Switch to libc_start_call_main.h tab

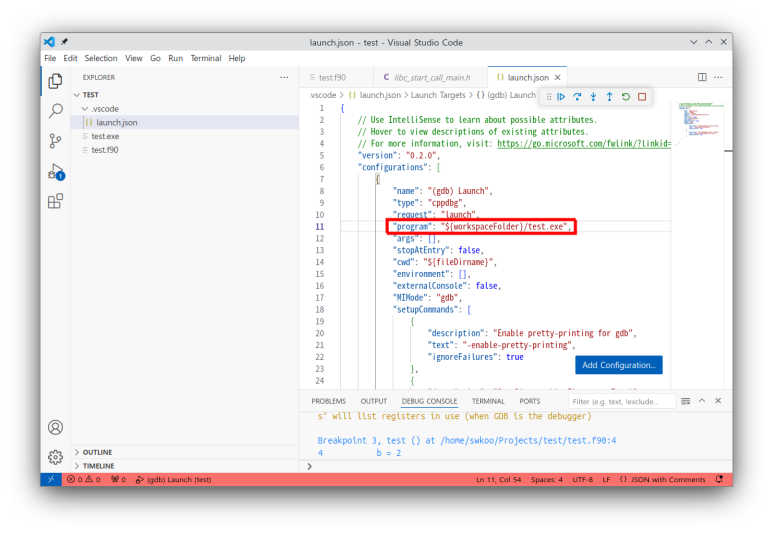tap(432, 77)
